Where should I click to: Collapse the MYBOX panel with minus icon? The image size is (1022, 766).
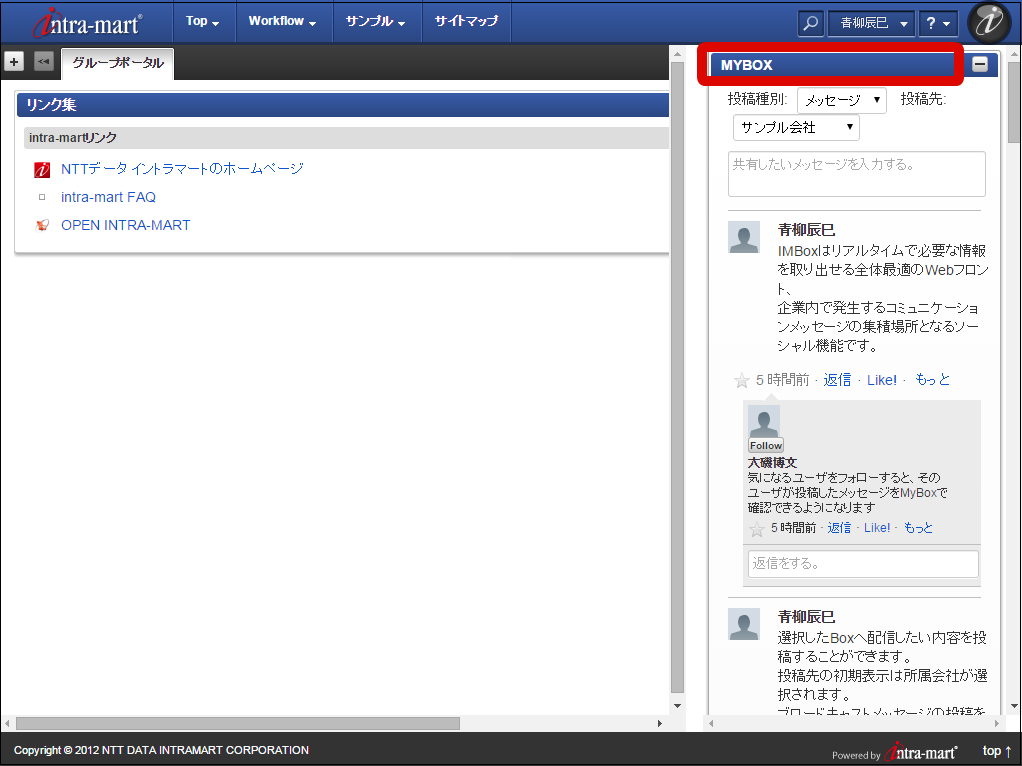point(980,65)
